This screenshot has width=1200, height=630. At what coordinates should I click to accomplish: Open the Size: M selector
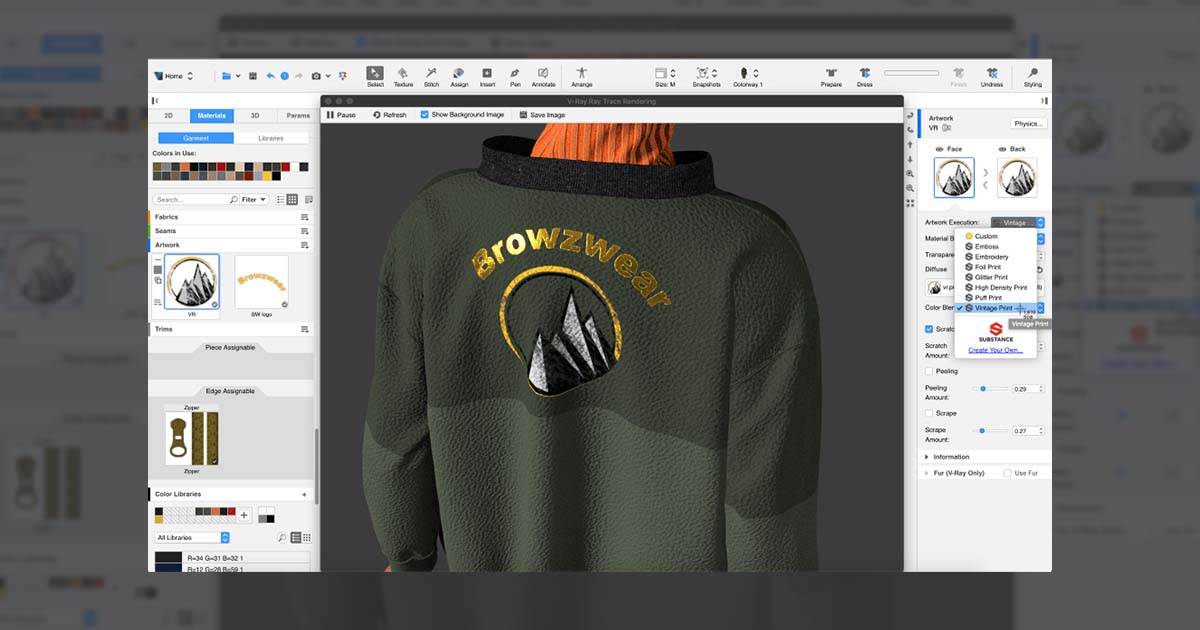point(666,77)
